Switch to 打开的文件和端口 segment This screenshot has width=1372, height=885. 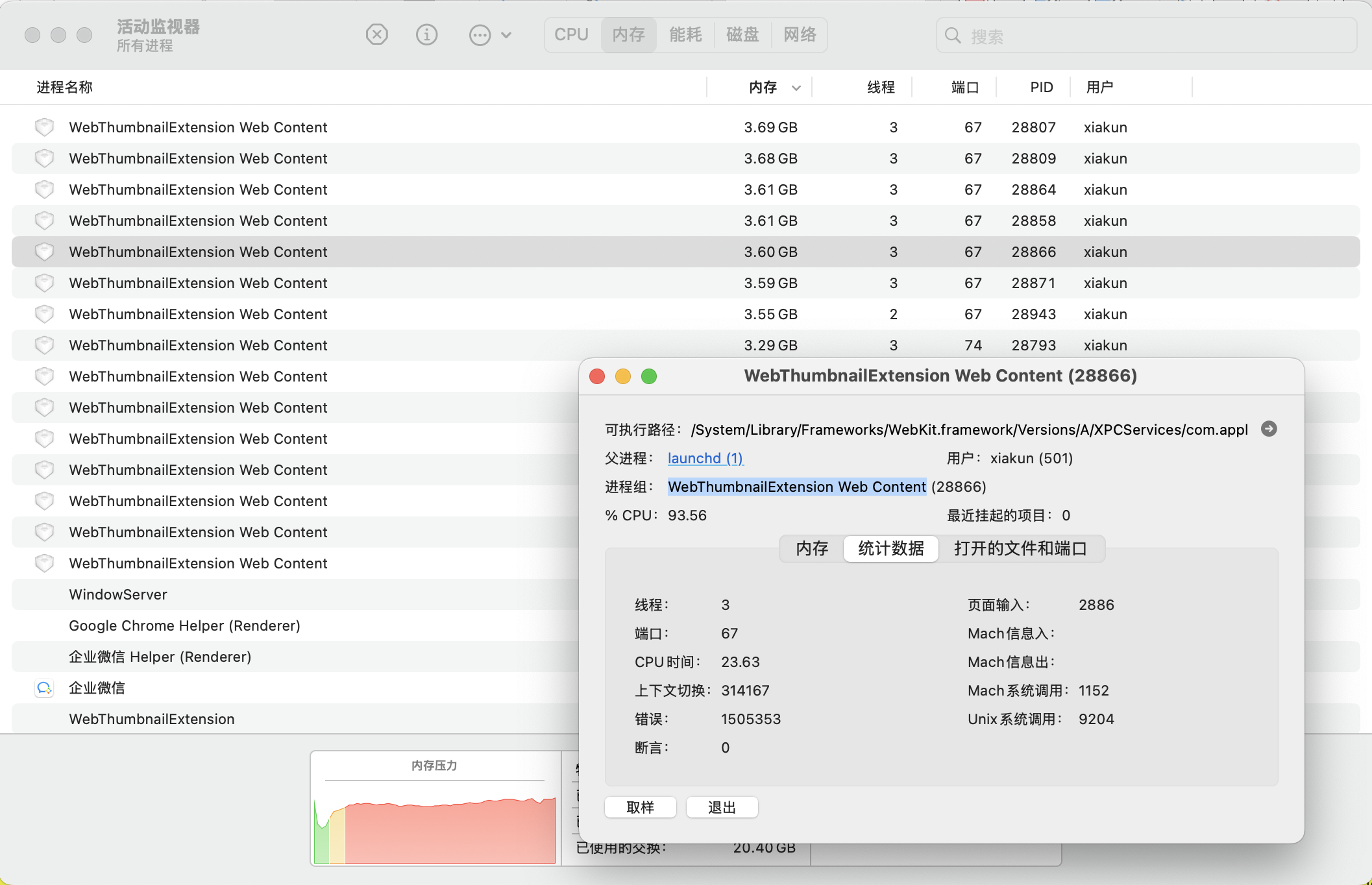pos(1020,549)
